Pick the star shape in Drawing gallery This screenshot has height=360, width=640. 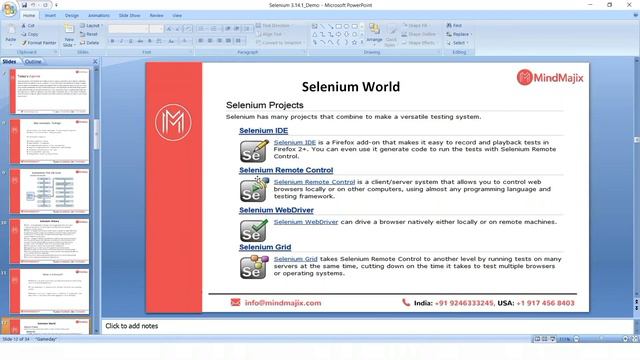coord(354,42)
